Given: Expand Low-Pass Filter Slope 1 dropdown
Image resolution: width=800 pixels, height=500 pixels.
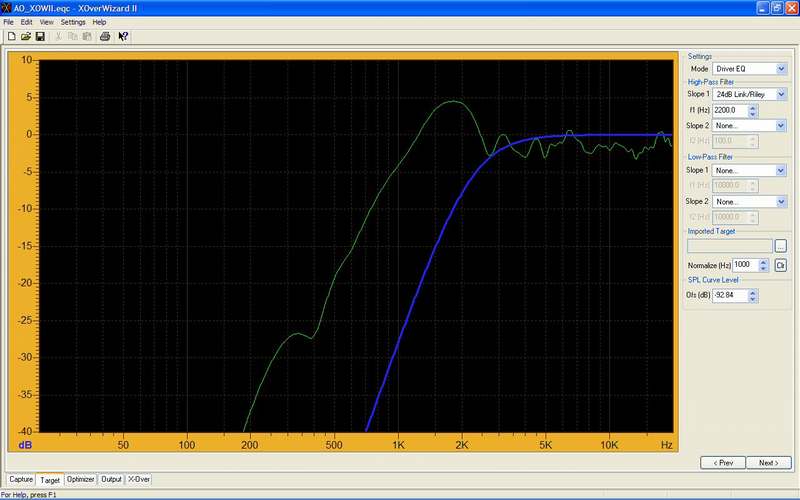Looking at the screenshot, I should 781,170.
